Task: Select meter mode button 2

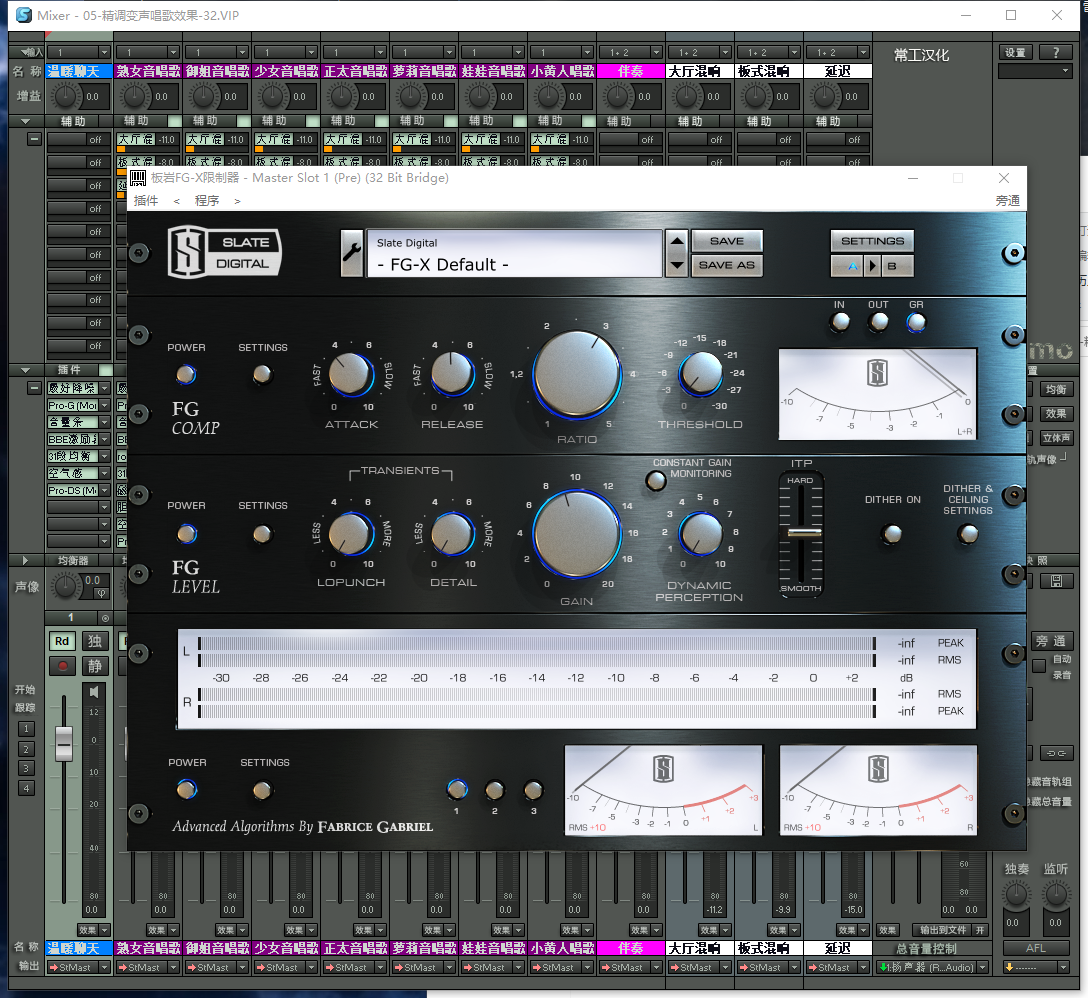Action: [495, 789]
